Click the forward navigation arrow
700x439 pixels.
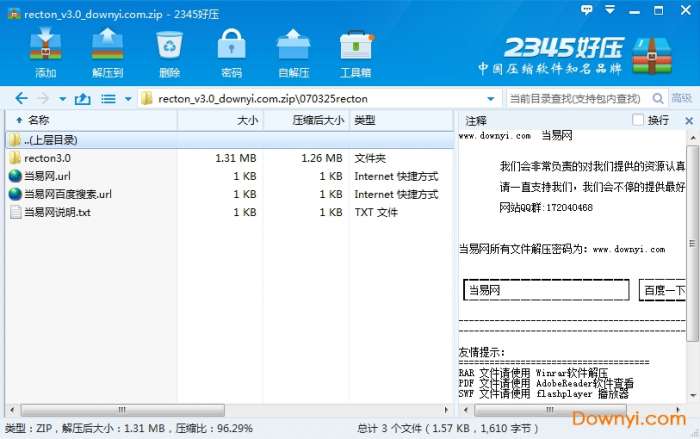point(44,98)
